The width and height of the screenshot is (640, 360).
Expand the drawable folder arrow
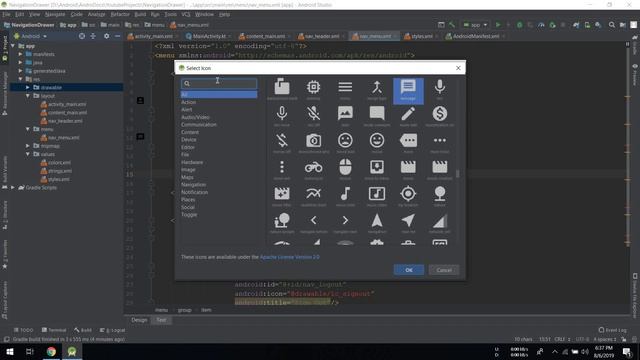[x=28, y=87]
